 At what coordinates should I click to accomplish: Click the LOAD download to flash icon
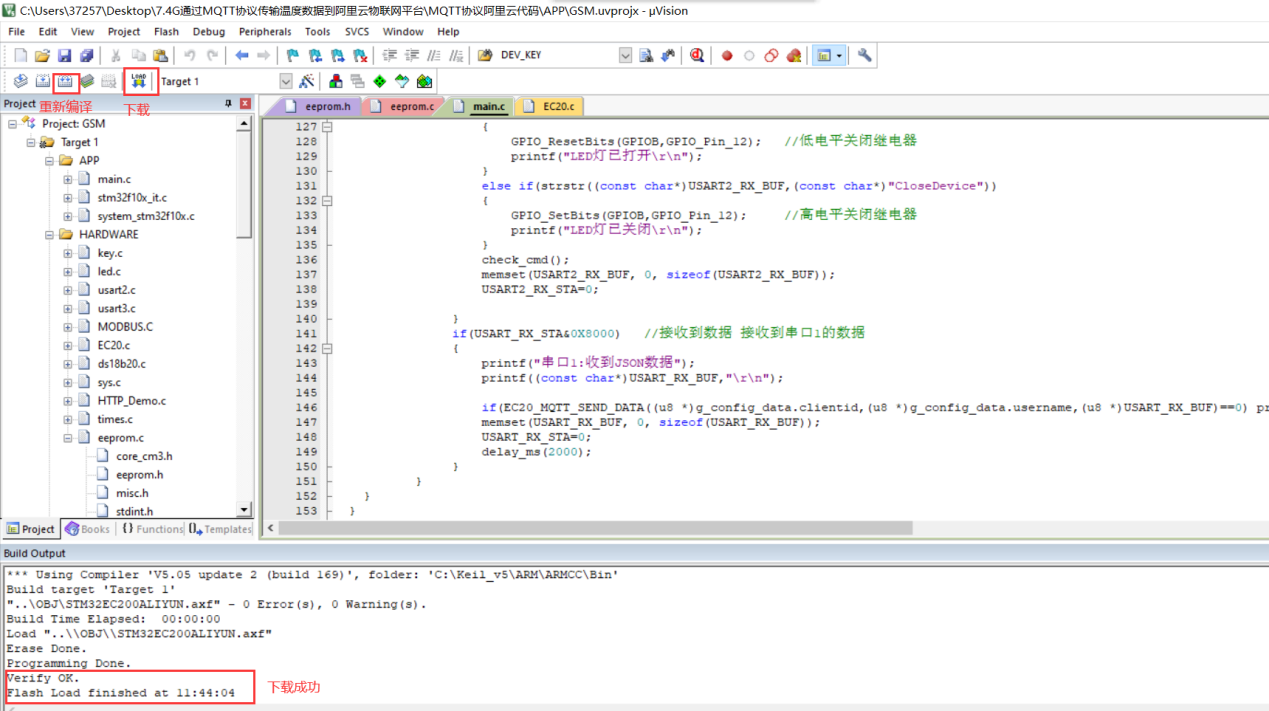click(139, 81)
